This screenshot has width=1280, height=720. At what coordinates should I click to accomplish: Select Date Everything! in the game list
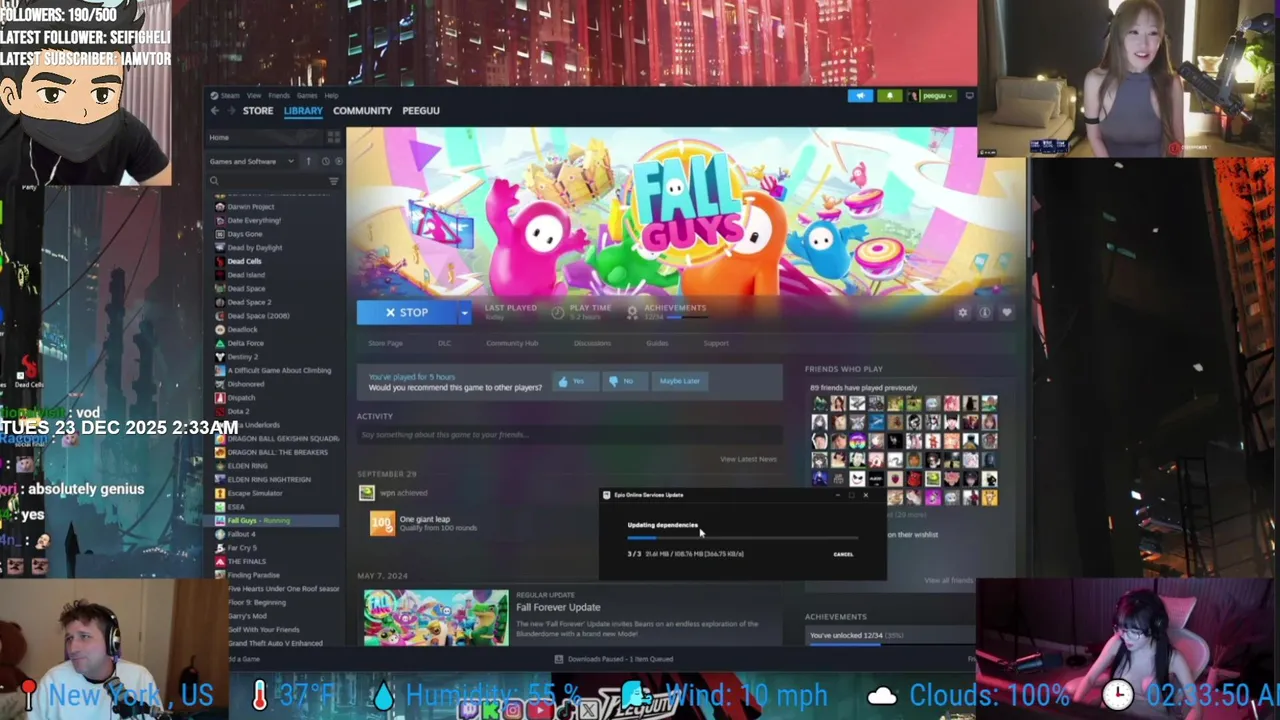pyautogui.click(x=254, y=220)
